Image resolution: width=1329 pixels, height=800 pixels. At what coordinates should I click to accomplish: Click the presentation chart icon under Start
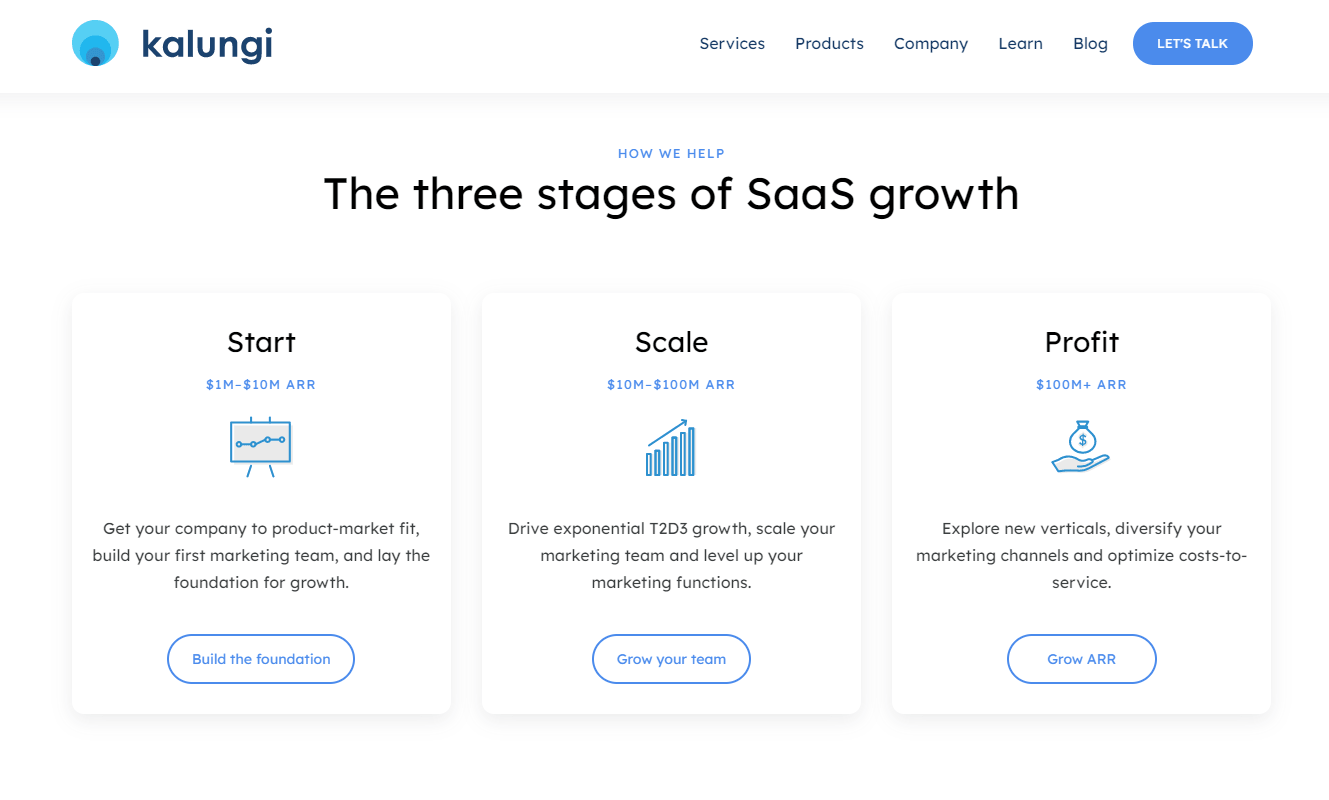pyautogui.click(x=260, y=446)
